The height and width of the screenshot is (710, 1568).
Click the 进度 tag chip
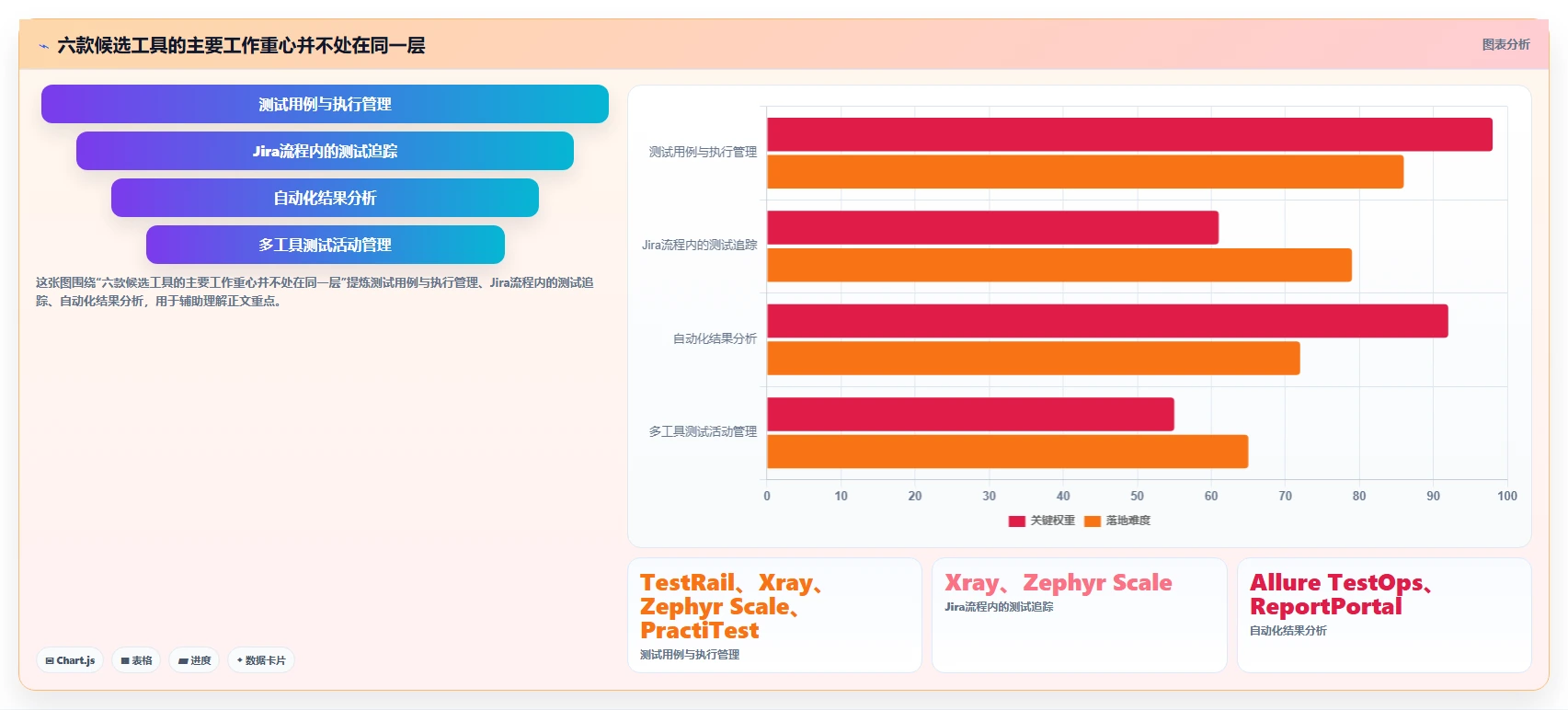point(194,660)
